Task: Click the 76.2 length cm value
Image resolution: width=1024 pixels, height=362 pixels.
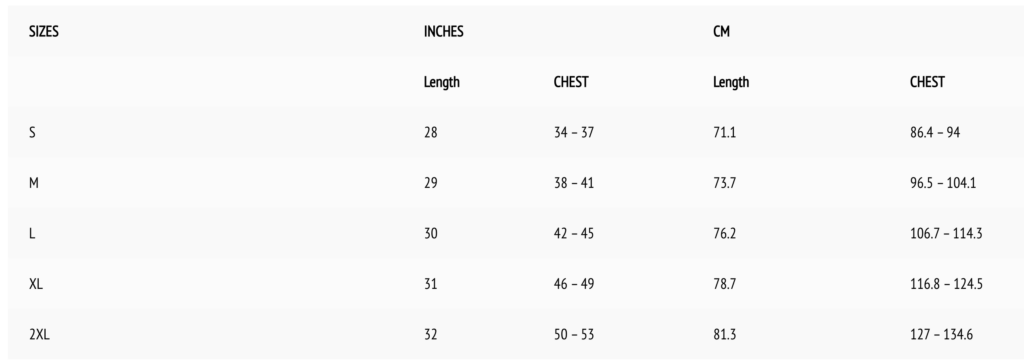Action: [x=724, y=233]
